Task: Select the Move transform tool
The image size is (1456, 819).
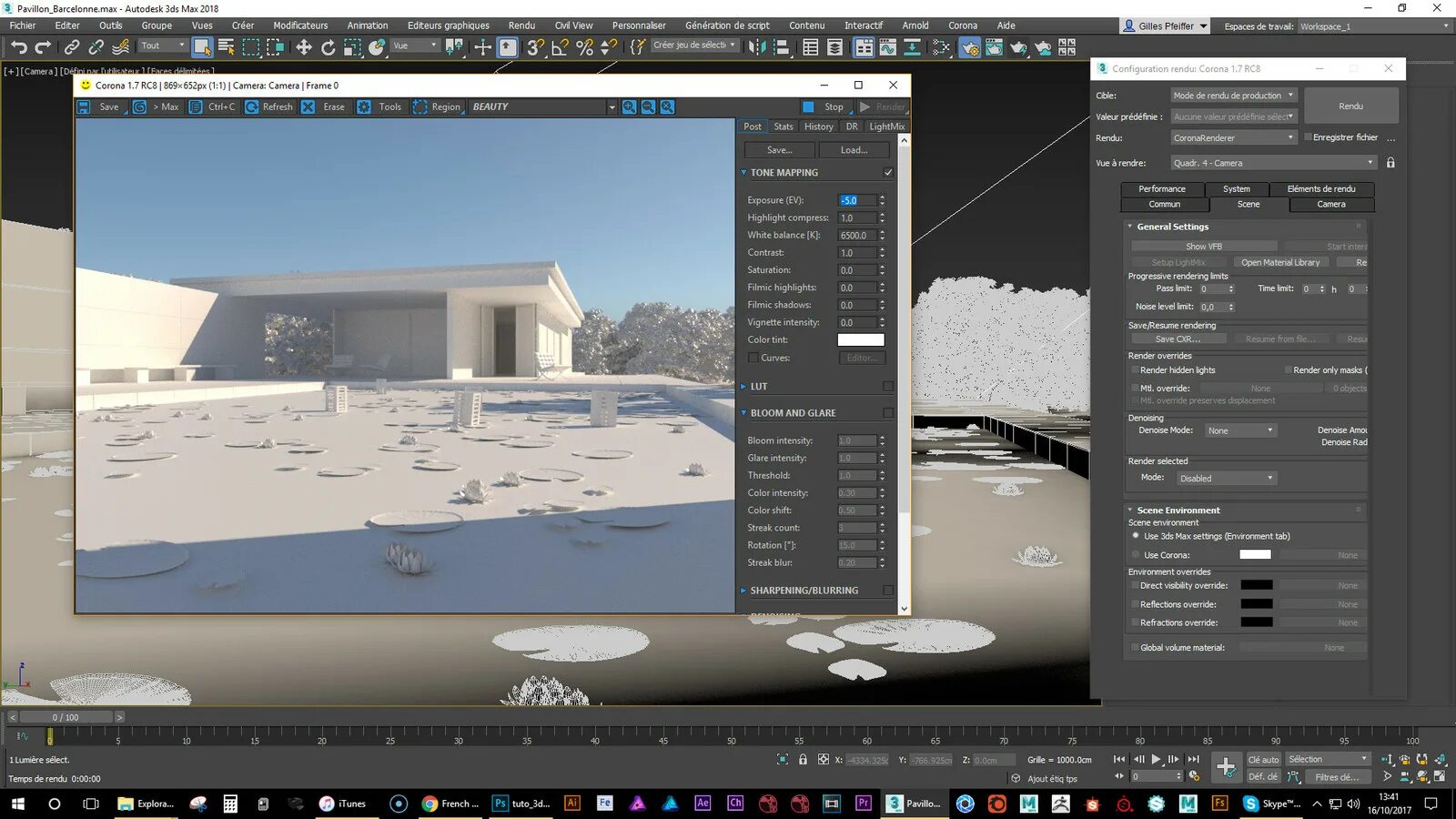Action: point(304,46)
